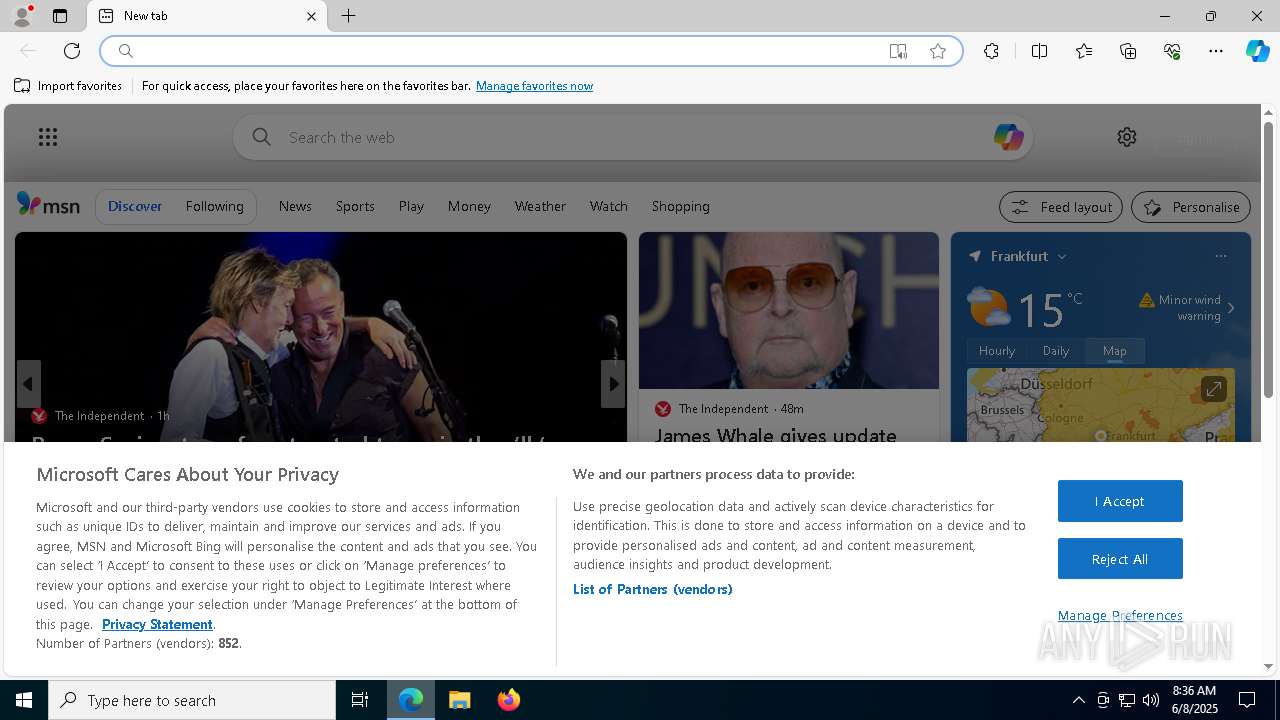1280x720 pixels.
Task: Open the Watch section
Action: (608, 206)
